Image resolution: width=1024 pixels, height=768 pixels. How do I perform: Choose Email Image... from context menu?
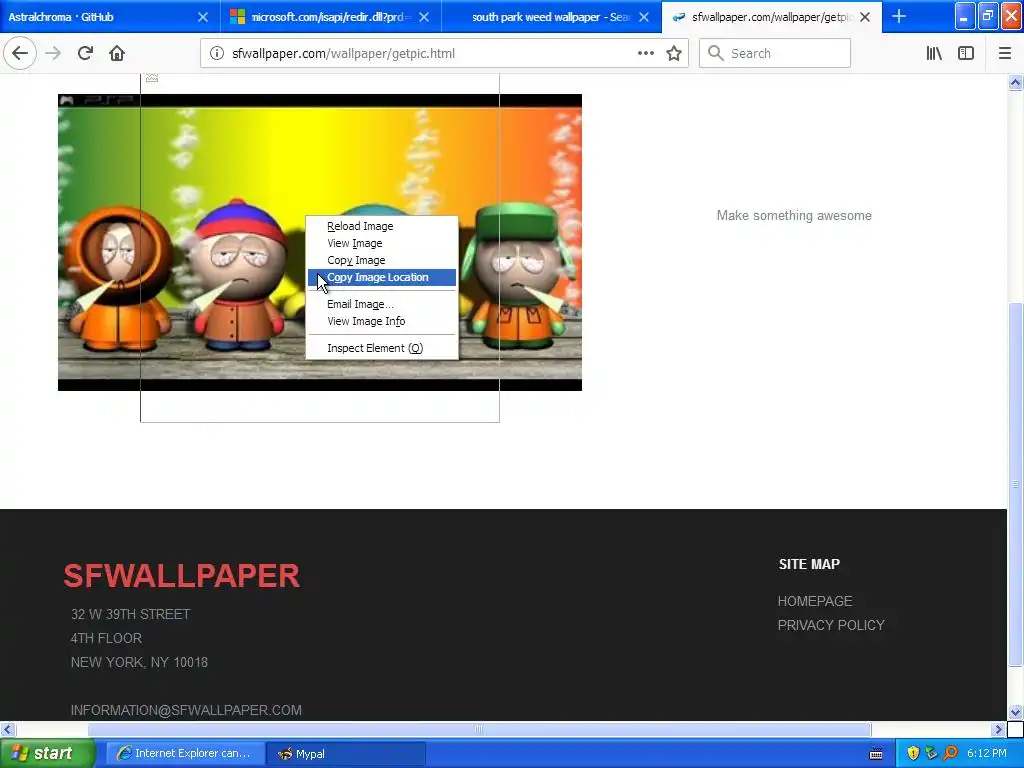[x=381, y=304]
